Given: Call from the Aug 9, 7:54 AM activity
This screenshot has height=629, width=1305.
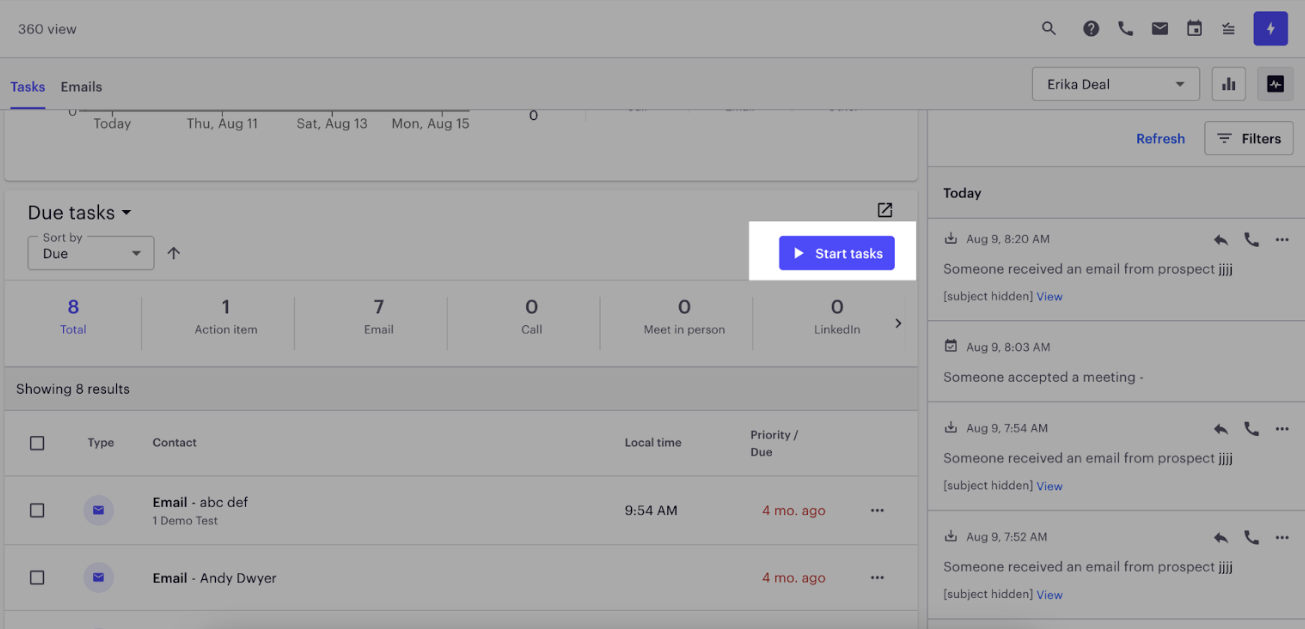Looking at the screenshot, I should click(1251, 429).
